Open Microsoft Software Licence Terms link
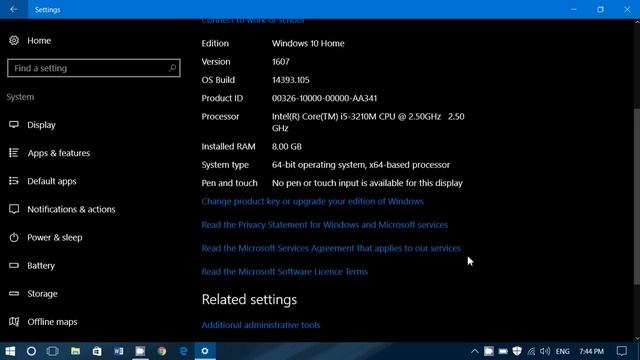This screenshot has width=640, height=360. (x=284, y=272)
